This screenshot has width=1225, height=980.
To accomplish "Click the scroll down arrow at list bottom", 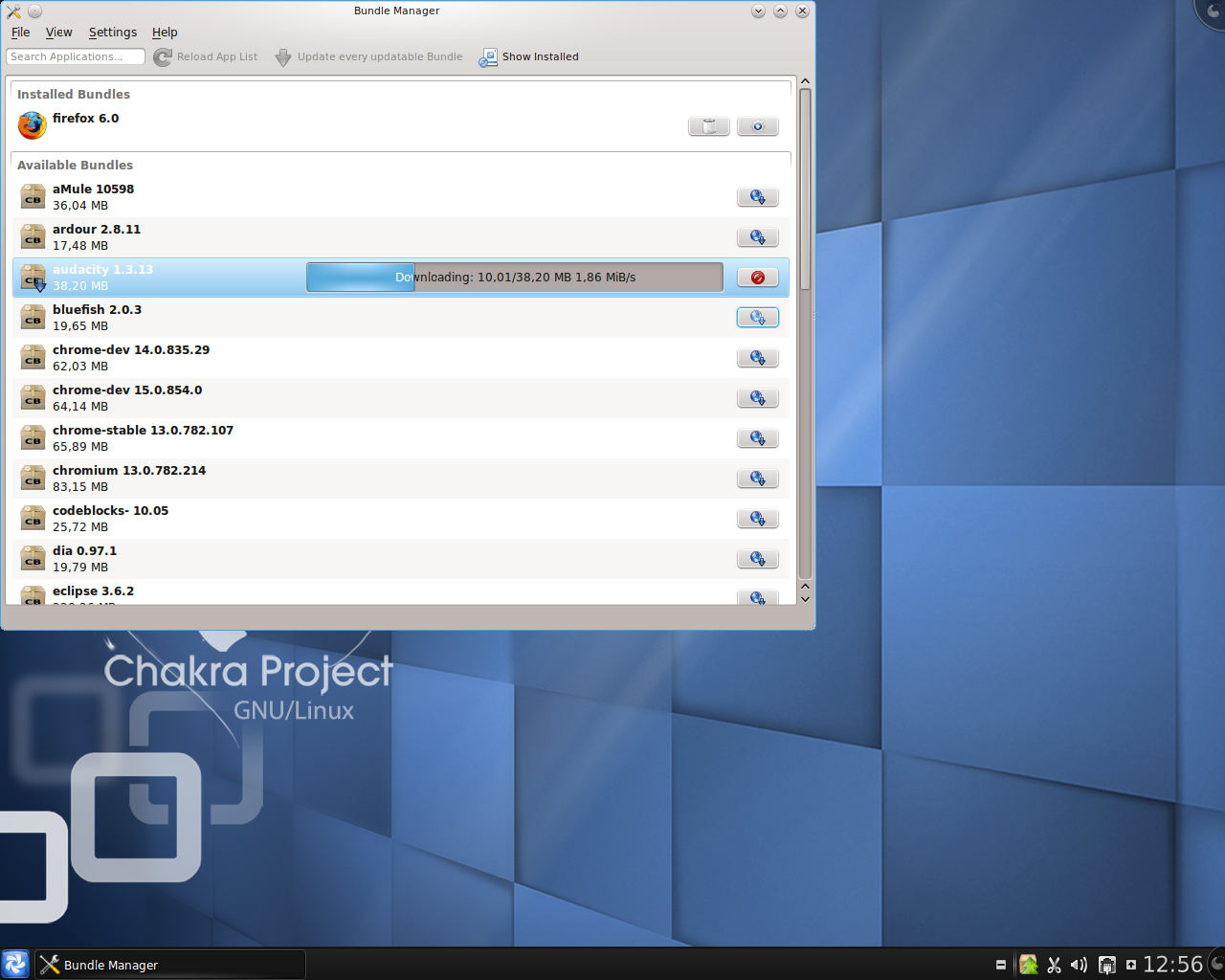I will click(805, 599).
